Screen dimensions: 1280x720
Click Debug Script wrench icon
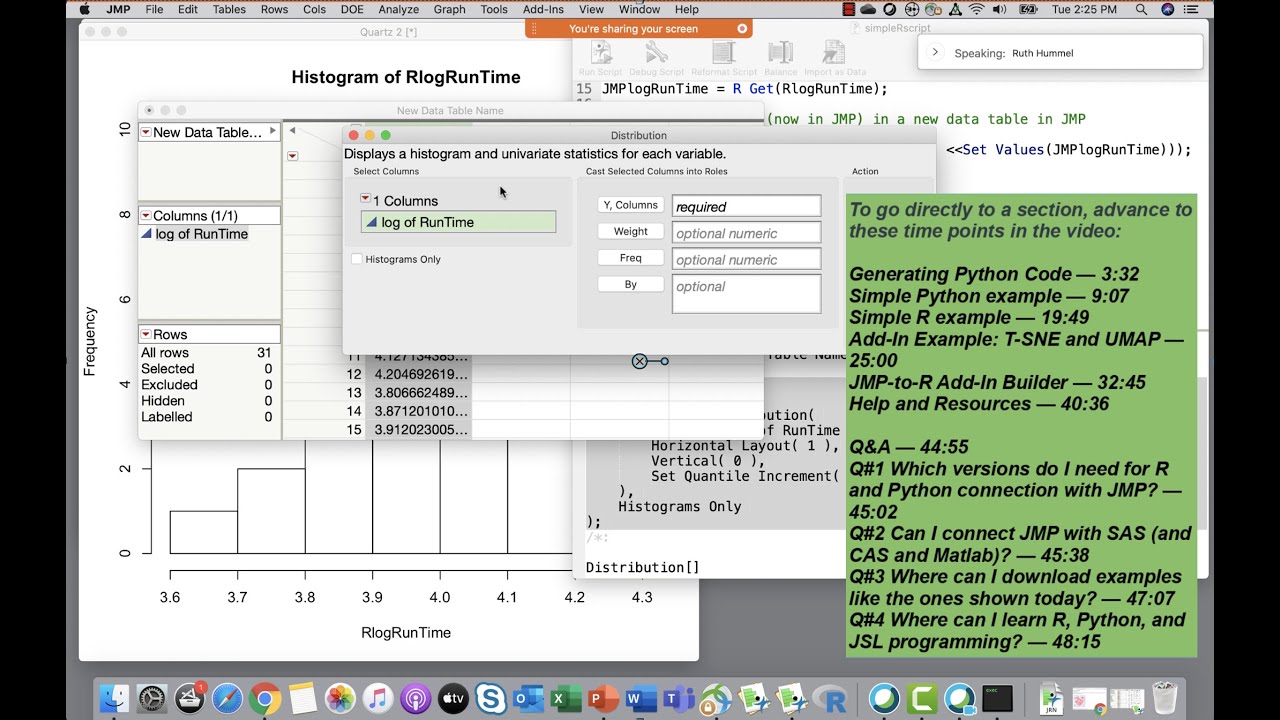click(x=656, y=52)
